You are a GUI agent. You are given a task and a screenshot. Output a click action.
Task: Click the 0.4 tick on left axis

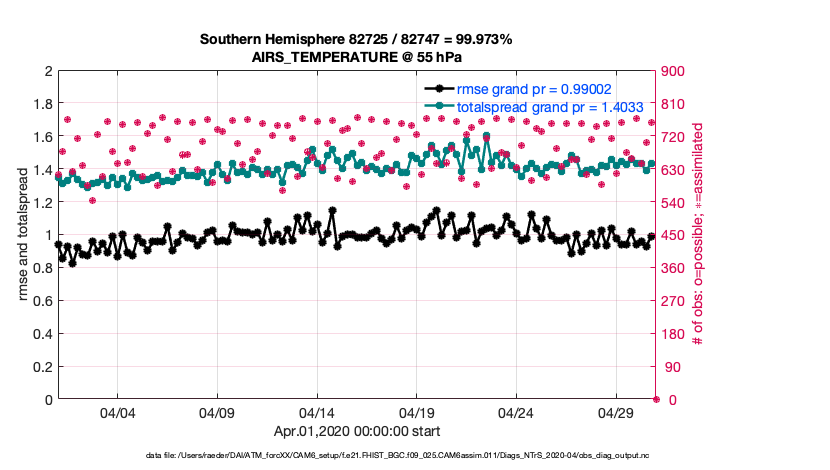coord(41,334)
